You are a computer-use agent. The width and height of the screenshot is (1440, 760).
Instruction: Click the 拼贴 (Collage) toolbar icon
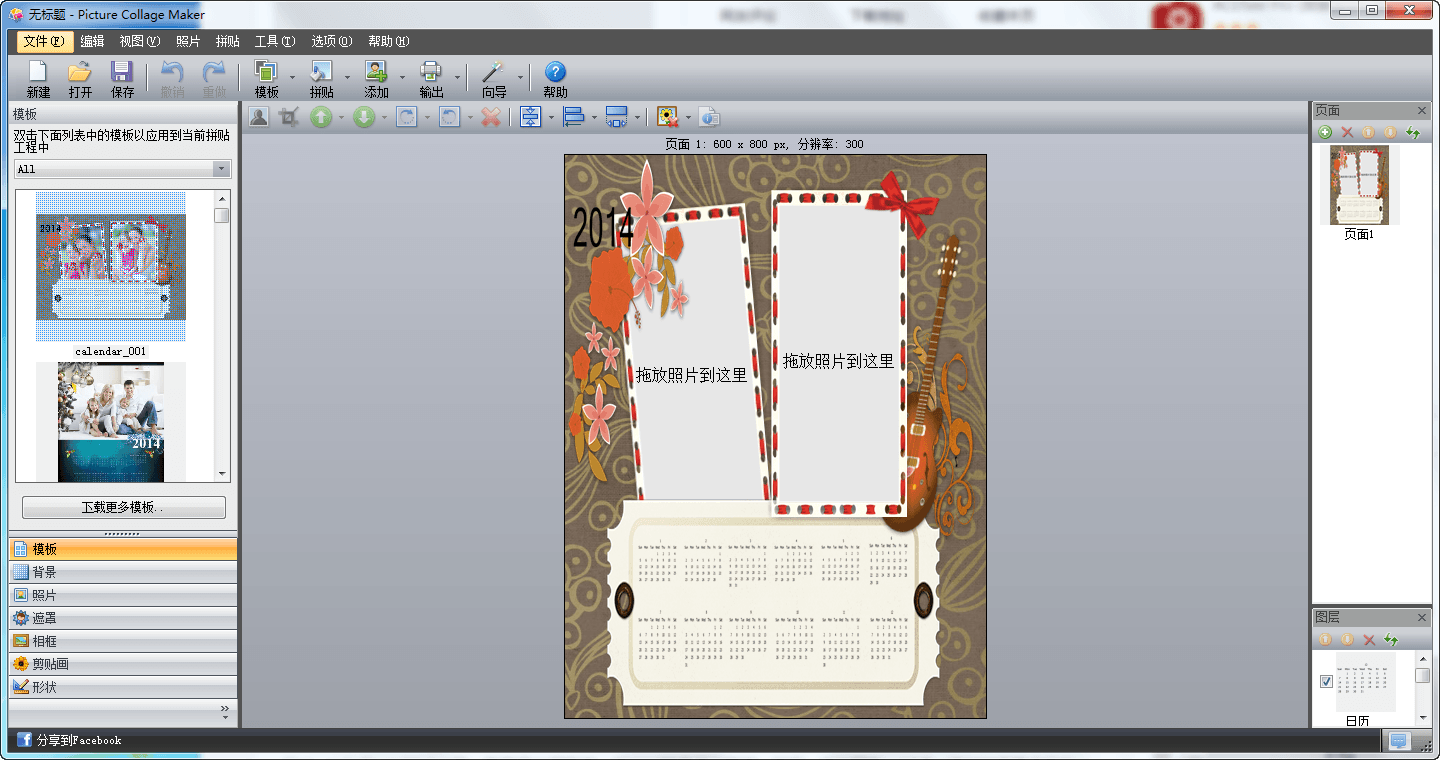pyautogui.click(x=321, y=72)
